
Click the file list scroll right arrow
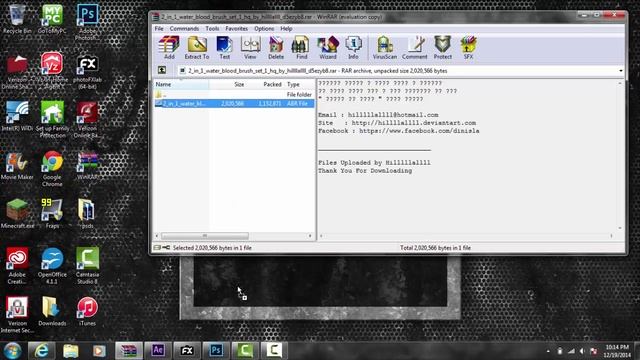[x=310, y=236]
